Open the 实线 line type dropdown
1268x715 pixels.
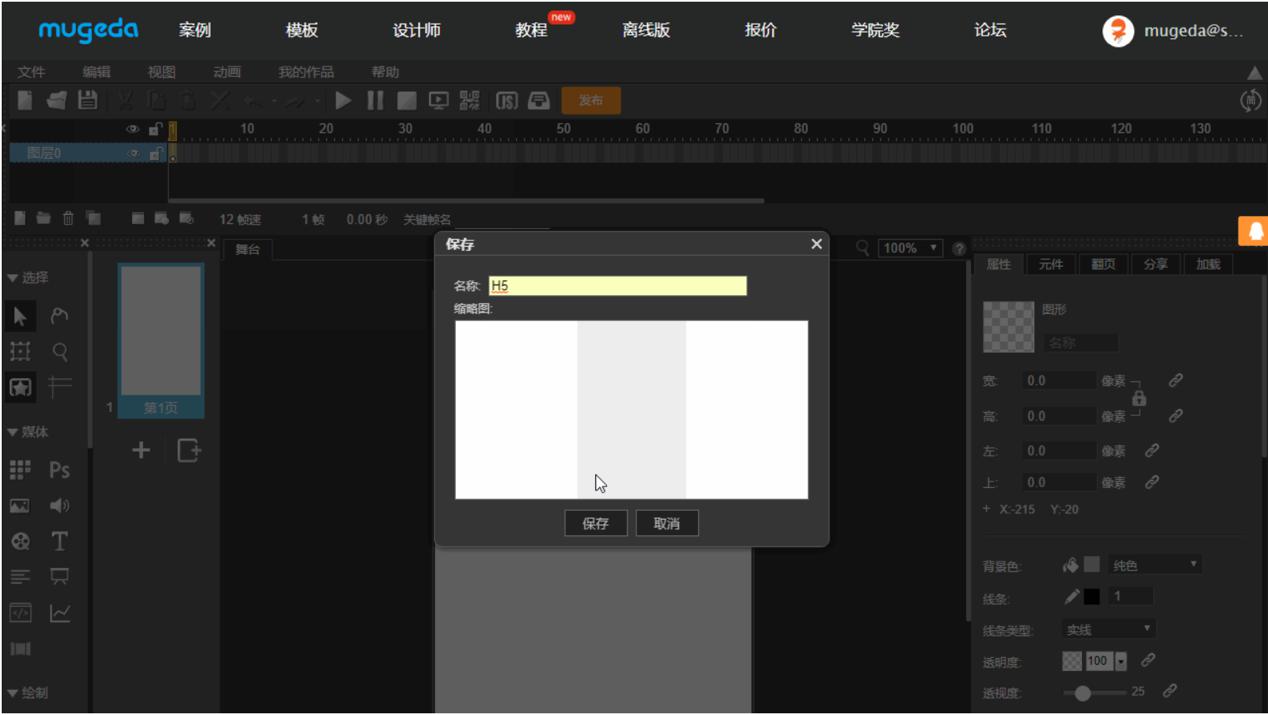pyautogui.click(x=1108, y=629)
